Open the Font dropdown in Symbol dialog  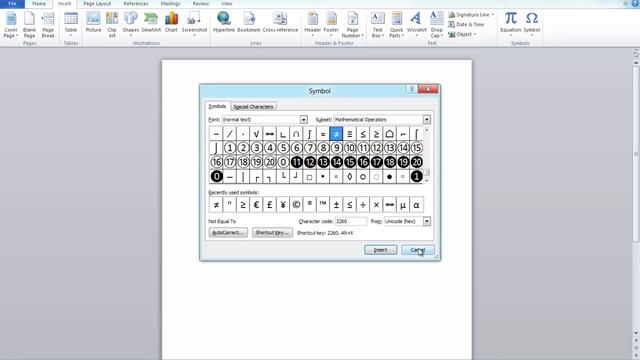click(x=304, y=120)
